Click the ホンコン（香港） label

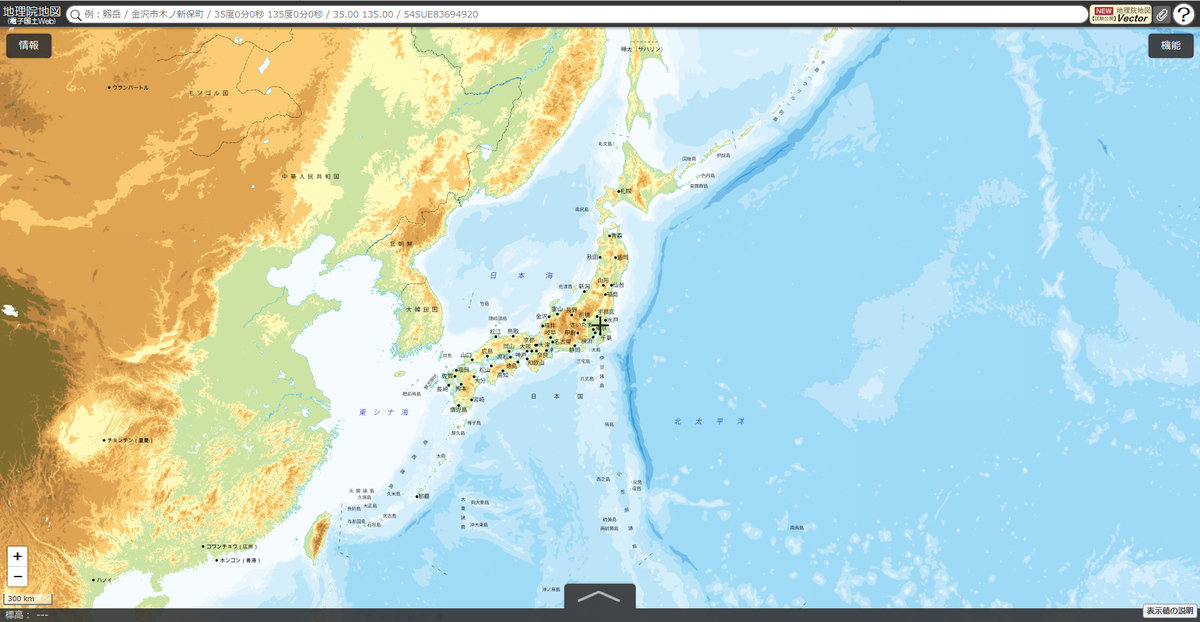tap(238, 560)
